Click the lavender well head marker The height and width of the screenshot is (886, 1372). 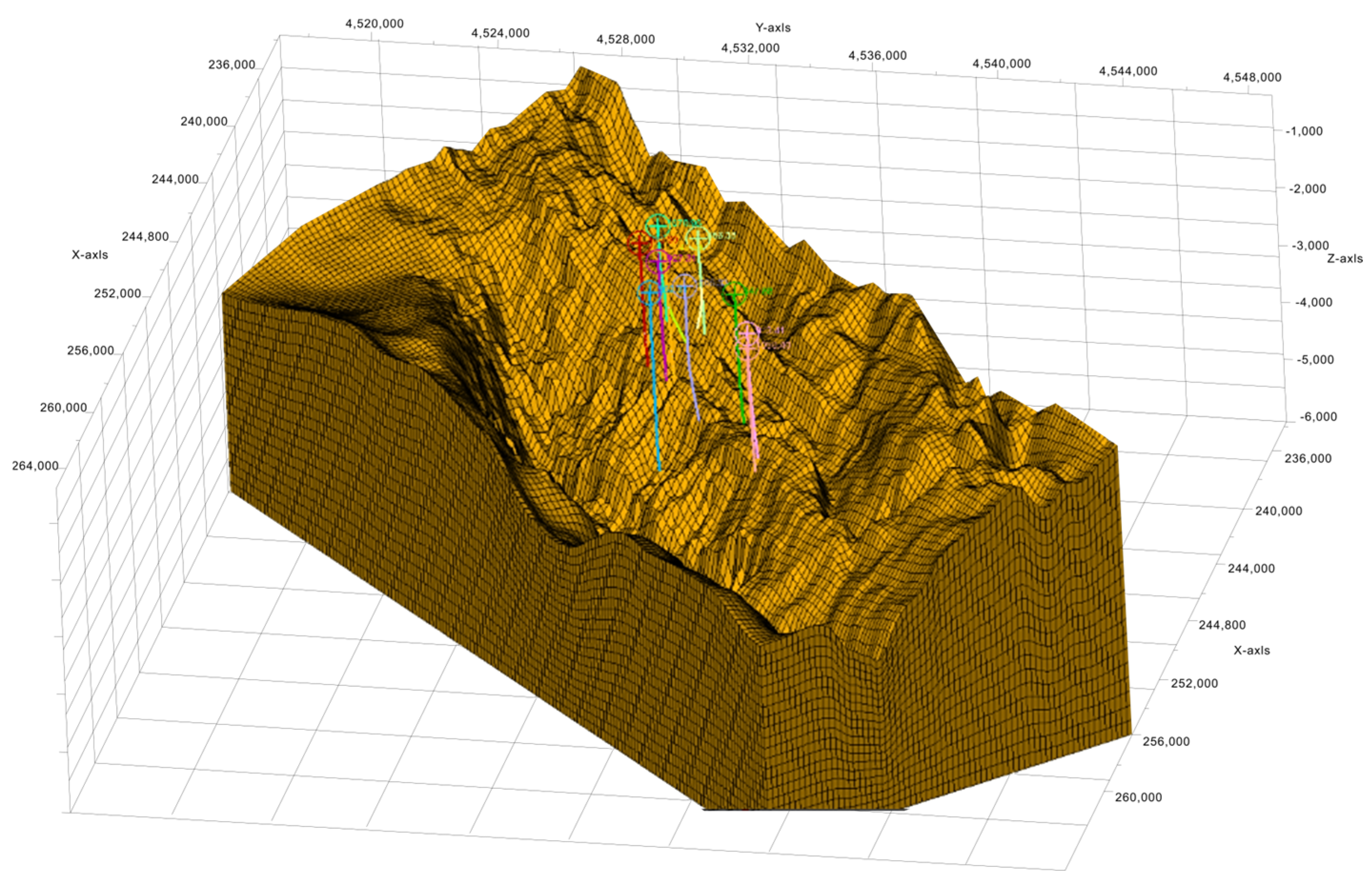click(685, 286)
